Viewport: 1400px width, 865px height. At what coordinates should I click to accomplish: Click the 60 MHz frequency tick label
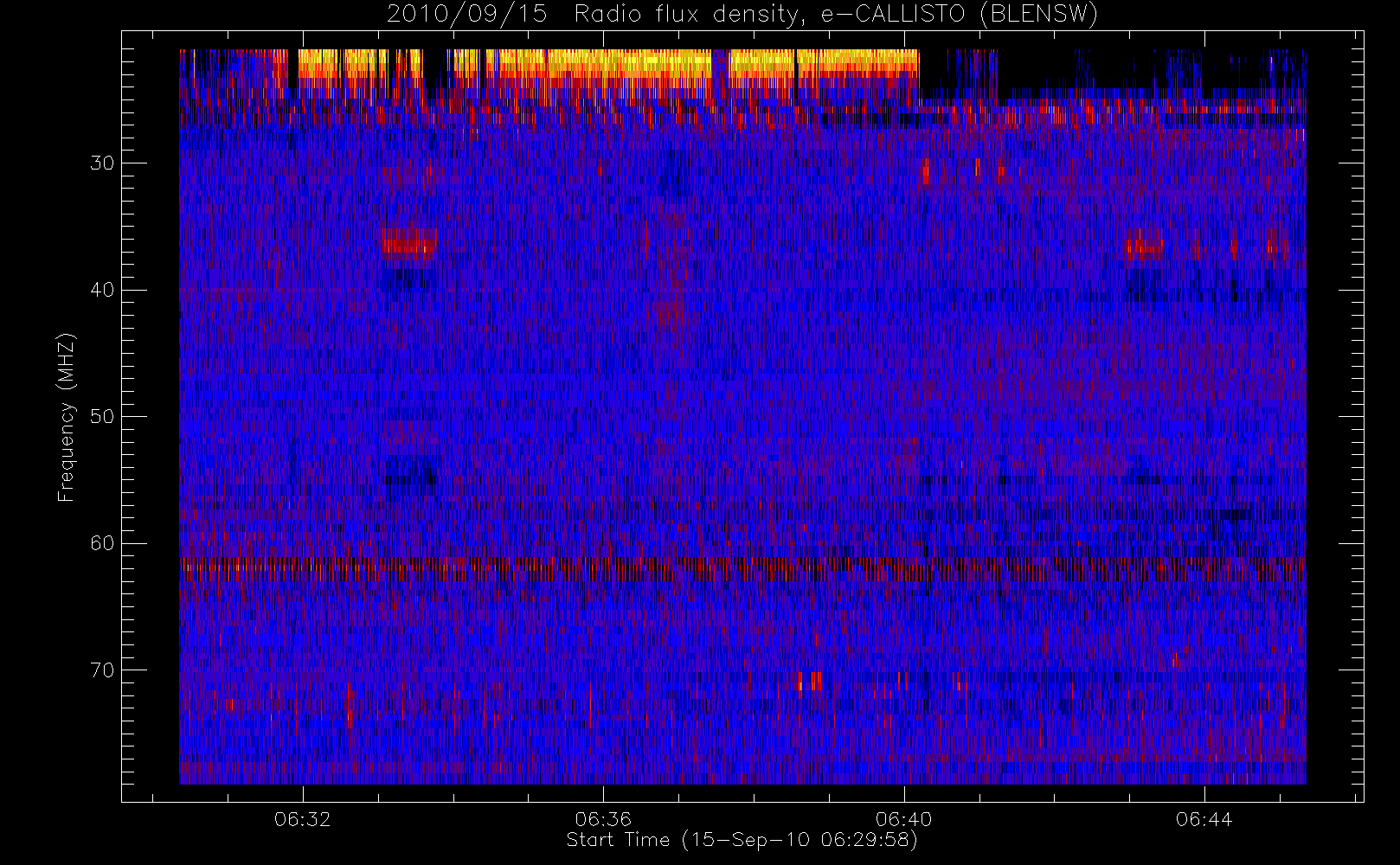point(101,543)
